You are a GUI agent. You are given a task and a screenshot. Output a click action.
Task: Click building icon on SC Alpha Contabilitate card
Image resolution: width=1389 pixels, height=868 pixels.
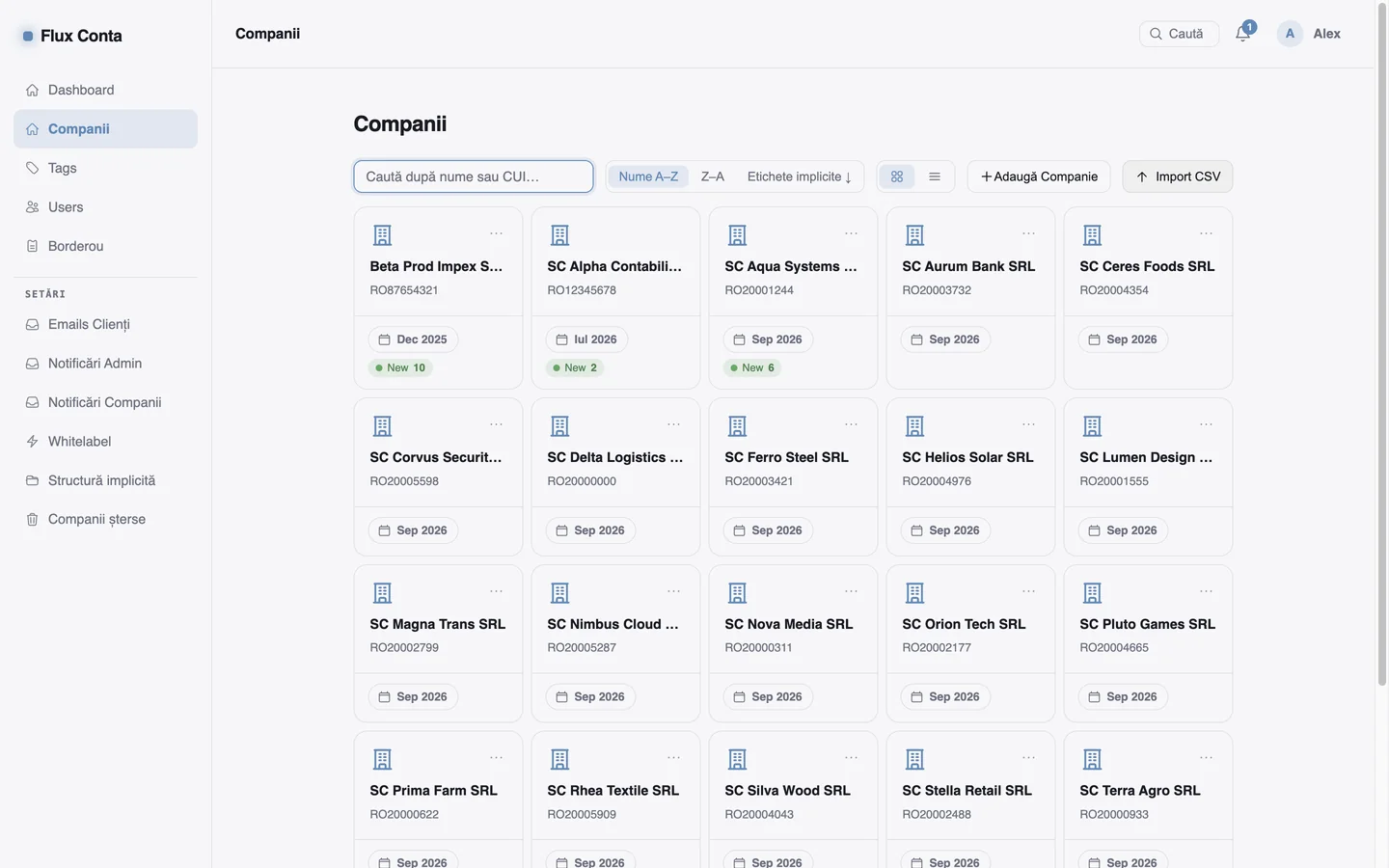pos(559,235)
